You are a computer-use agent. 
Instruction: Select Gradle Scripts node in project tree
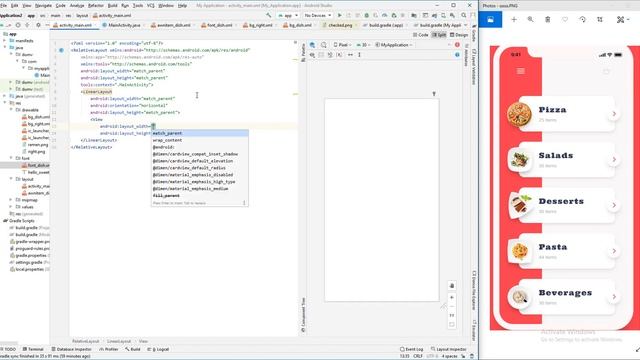click(x=19, y=221)
